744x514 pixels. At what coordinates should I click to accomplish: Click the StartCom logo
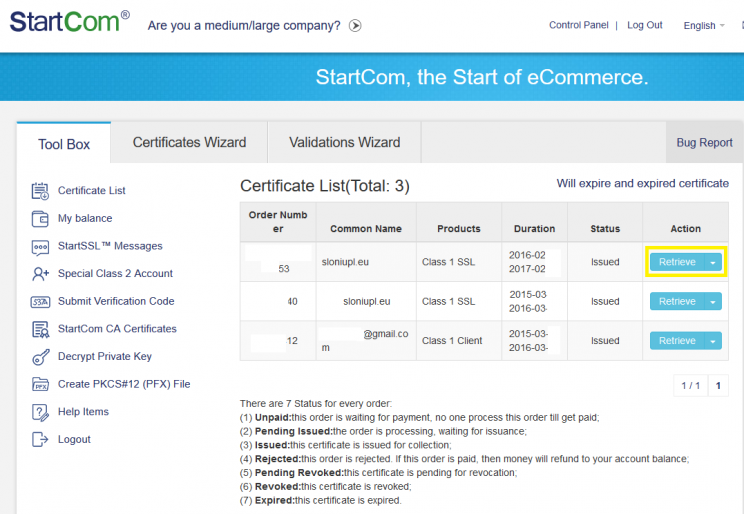[x=69, y=21]
